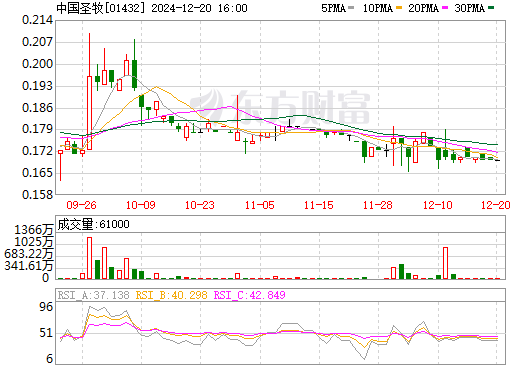Select the 11-05 date axis label
The image size is (520, 365).
click(x=260, y=205)
